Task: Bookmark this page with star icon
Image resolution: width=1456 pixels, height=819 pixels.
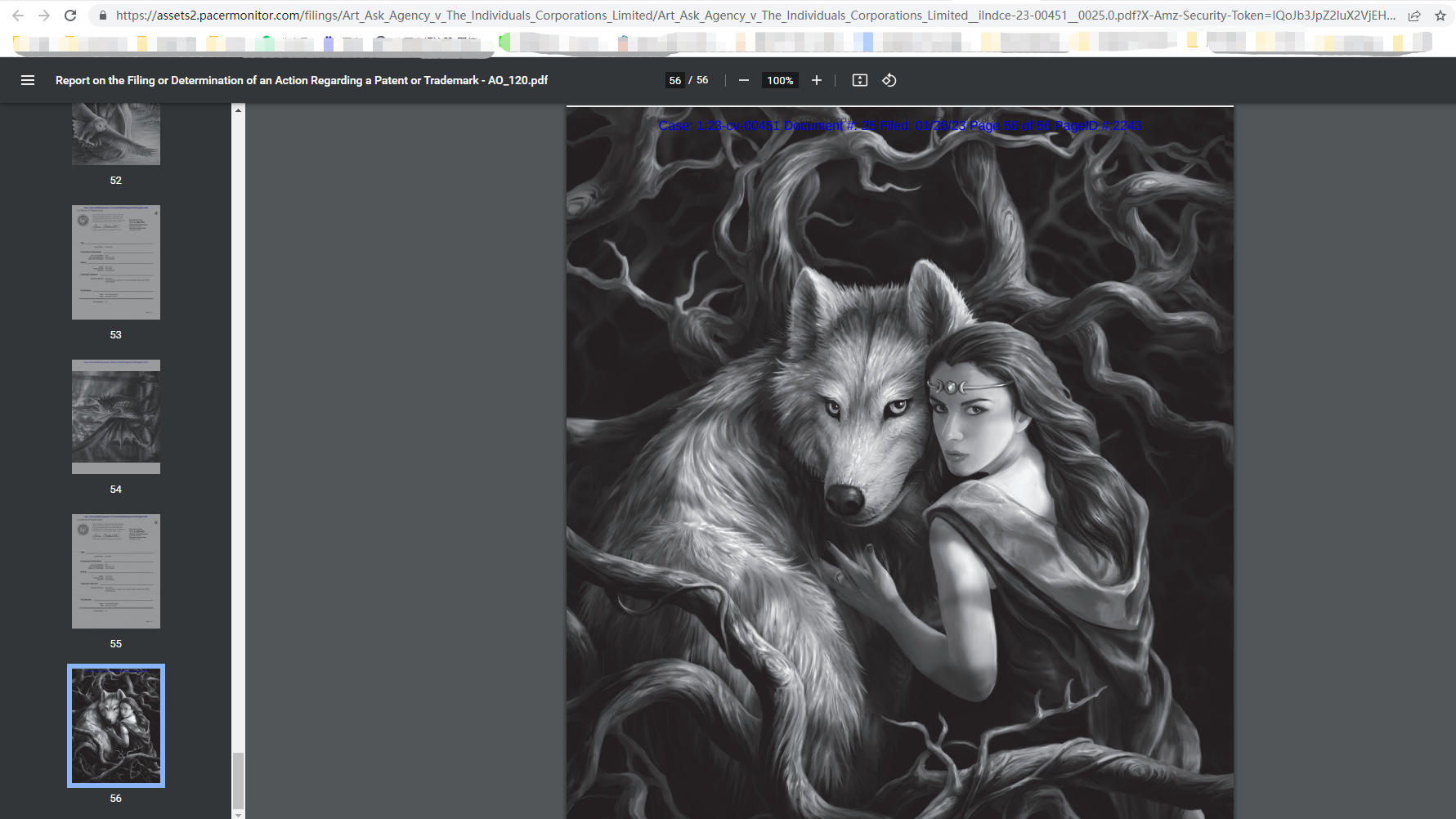Action: 1440,16
